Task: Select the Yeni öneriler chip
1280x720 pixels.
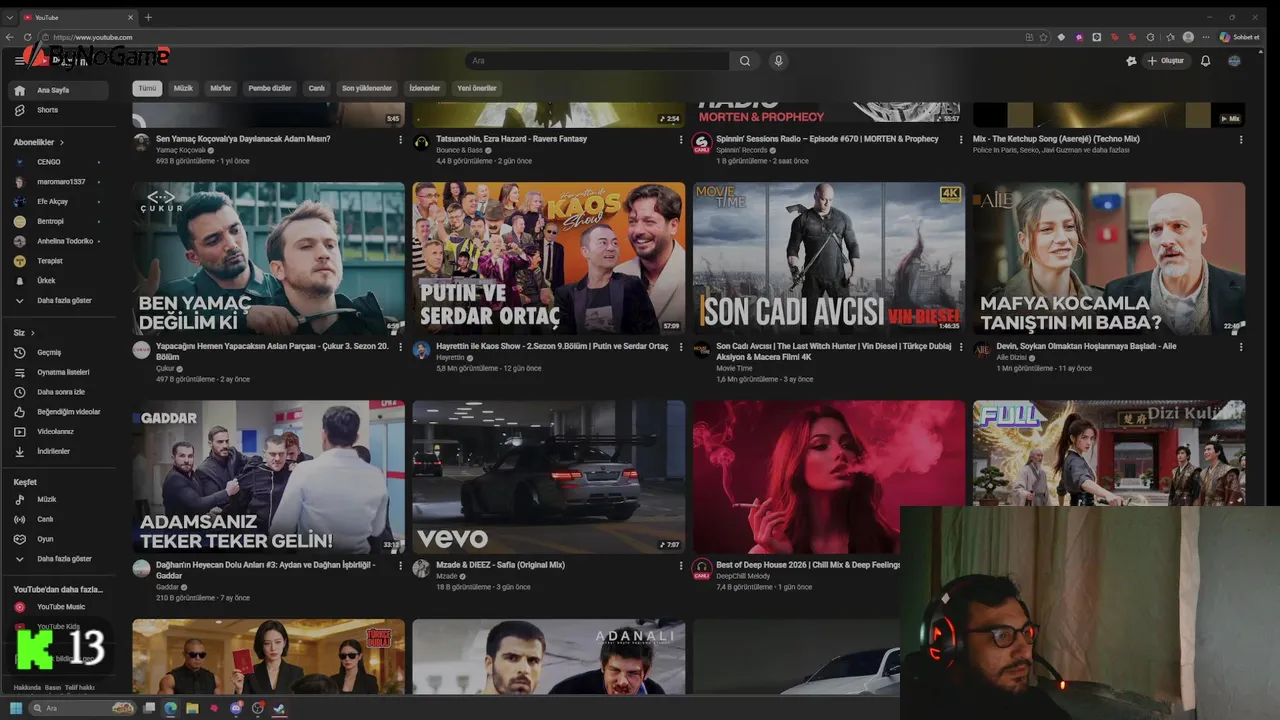Action: coord(477,88)
